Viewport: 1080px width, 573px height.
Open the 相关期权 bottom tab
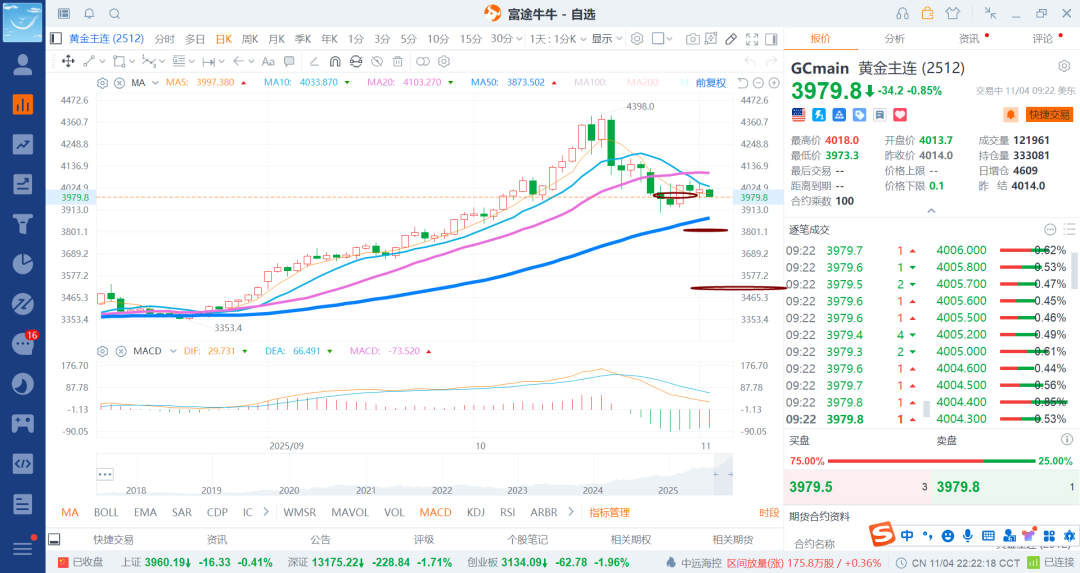click(631, 539)
